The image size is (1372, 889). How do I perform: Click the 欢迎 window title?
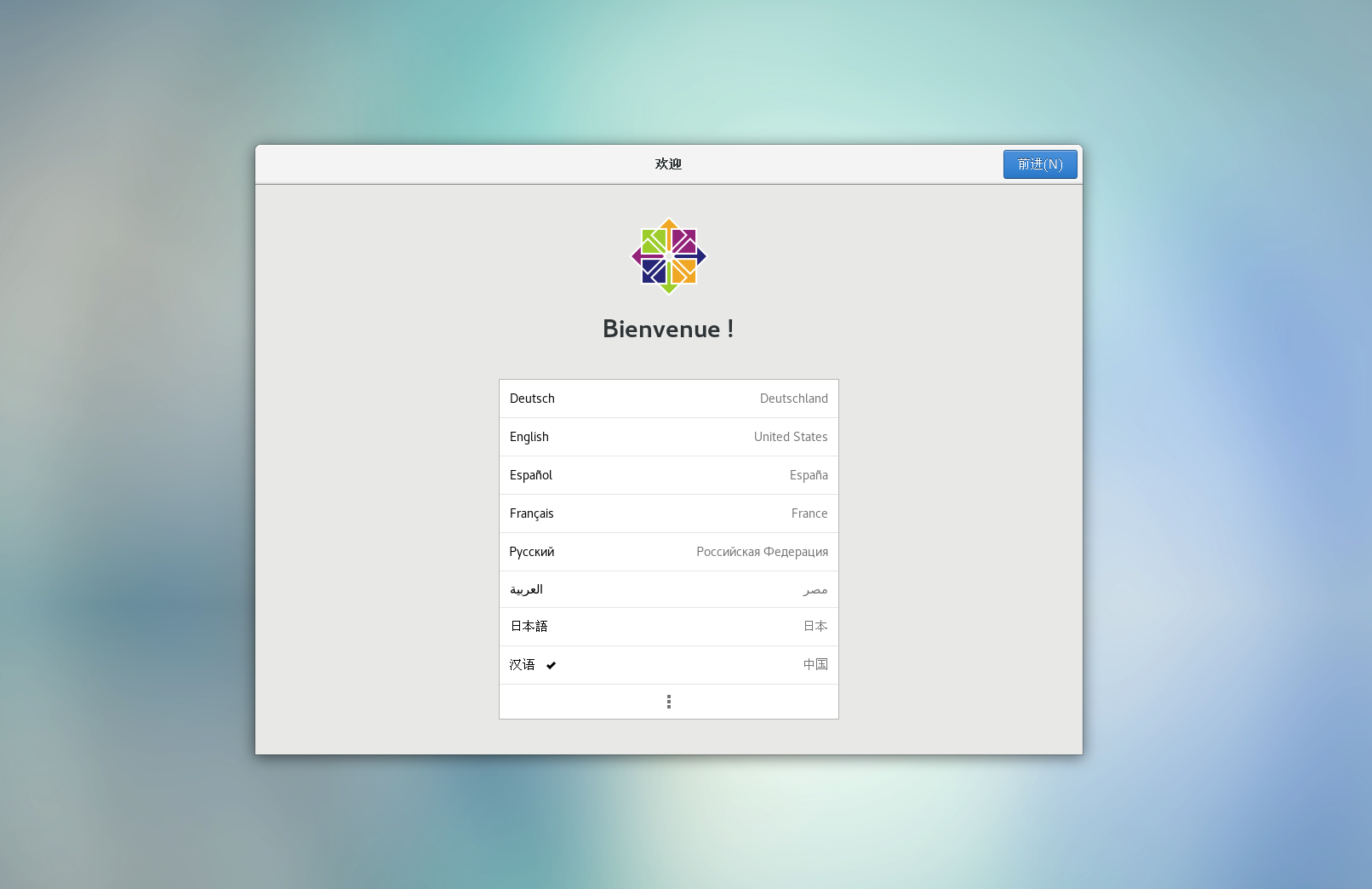coord(668,164)
